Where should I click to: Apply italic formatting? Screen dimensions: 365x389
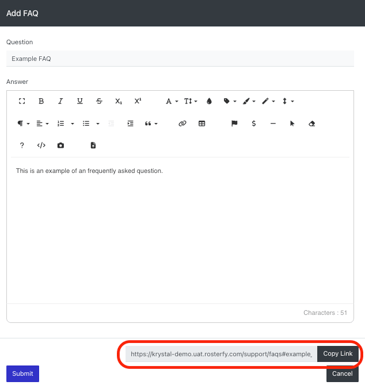point(60,101)
